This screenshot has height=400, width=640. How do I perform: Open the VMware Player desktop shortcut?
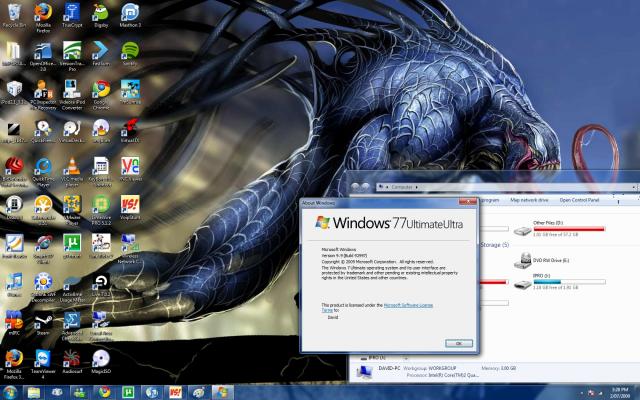pyautogui.click(x=72, y=210)
